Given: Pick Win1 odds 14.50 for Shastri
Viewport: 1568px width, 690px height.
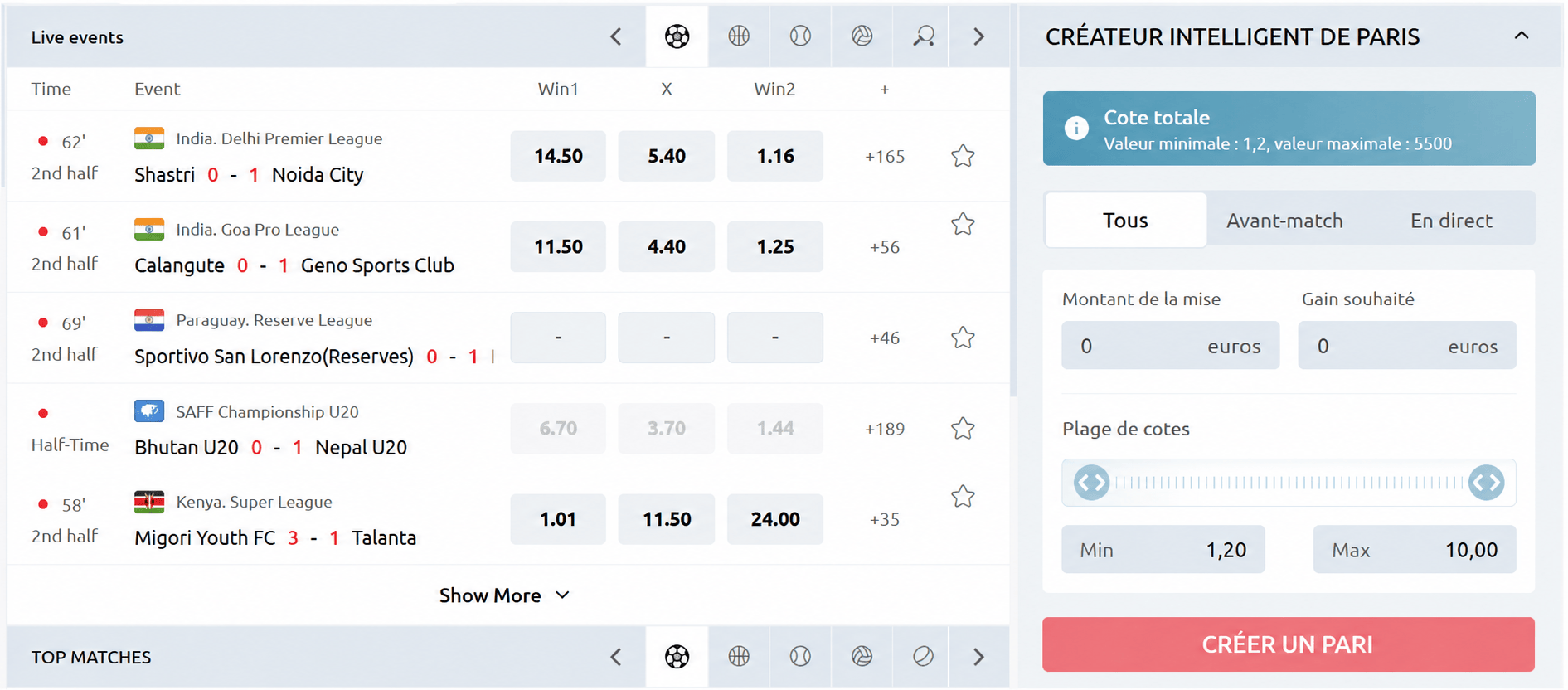Looking at the screenshot, I should [558, 156].
